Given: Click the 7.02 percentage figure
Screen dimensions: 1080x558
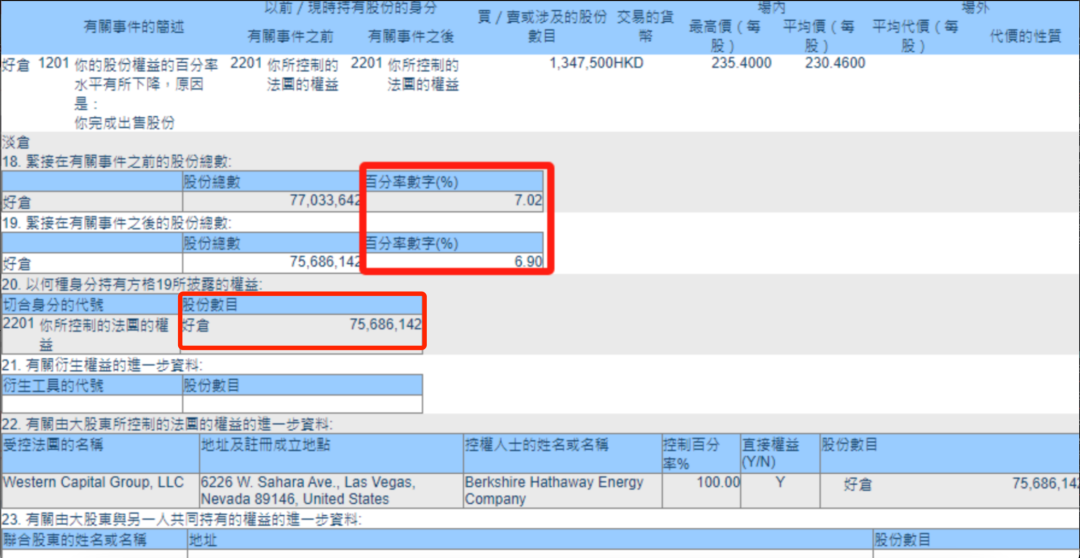Looking at the screenshot, I should [525, 201].
